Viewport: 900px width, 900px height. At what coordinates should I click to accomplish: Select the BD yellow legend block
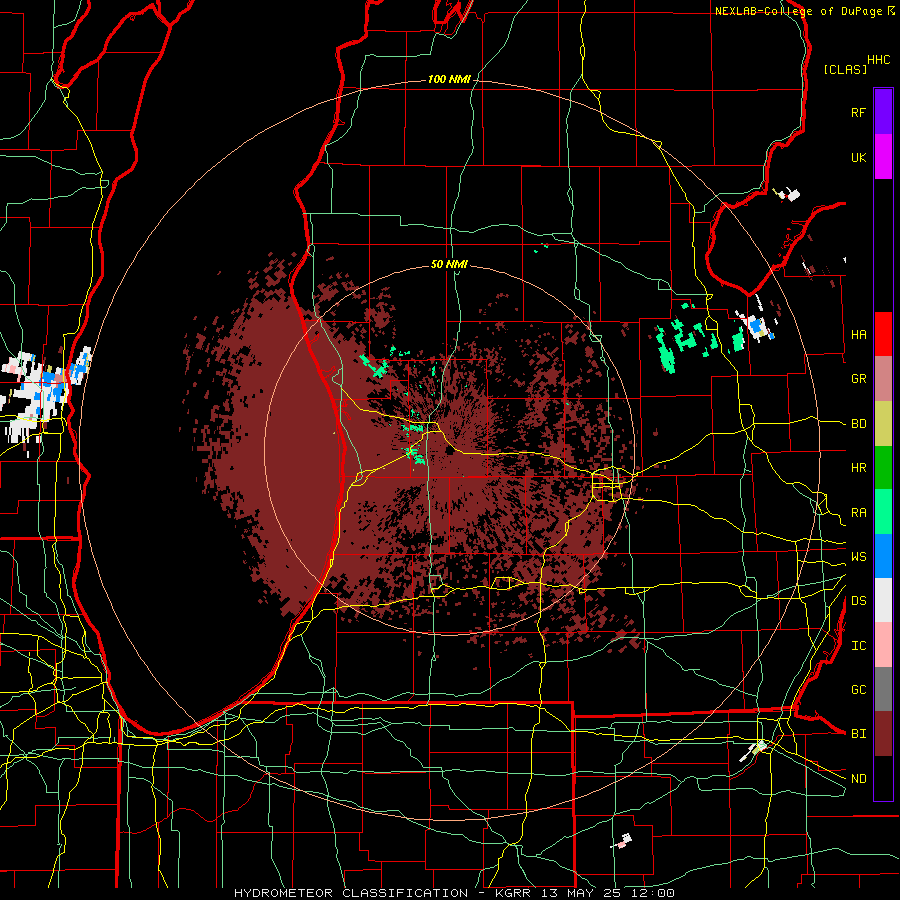tap(883, 424)
